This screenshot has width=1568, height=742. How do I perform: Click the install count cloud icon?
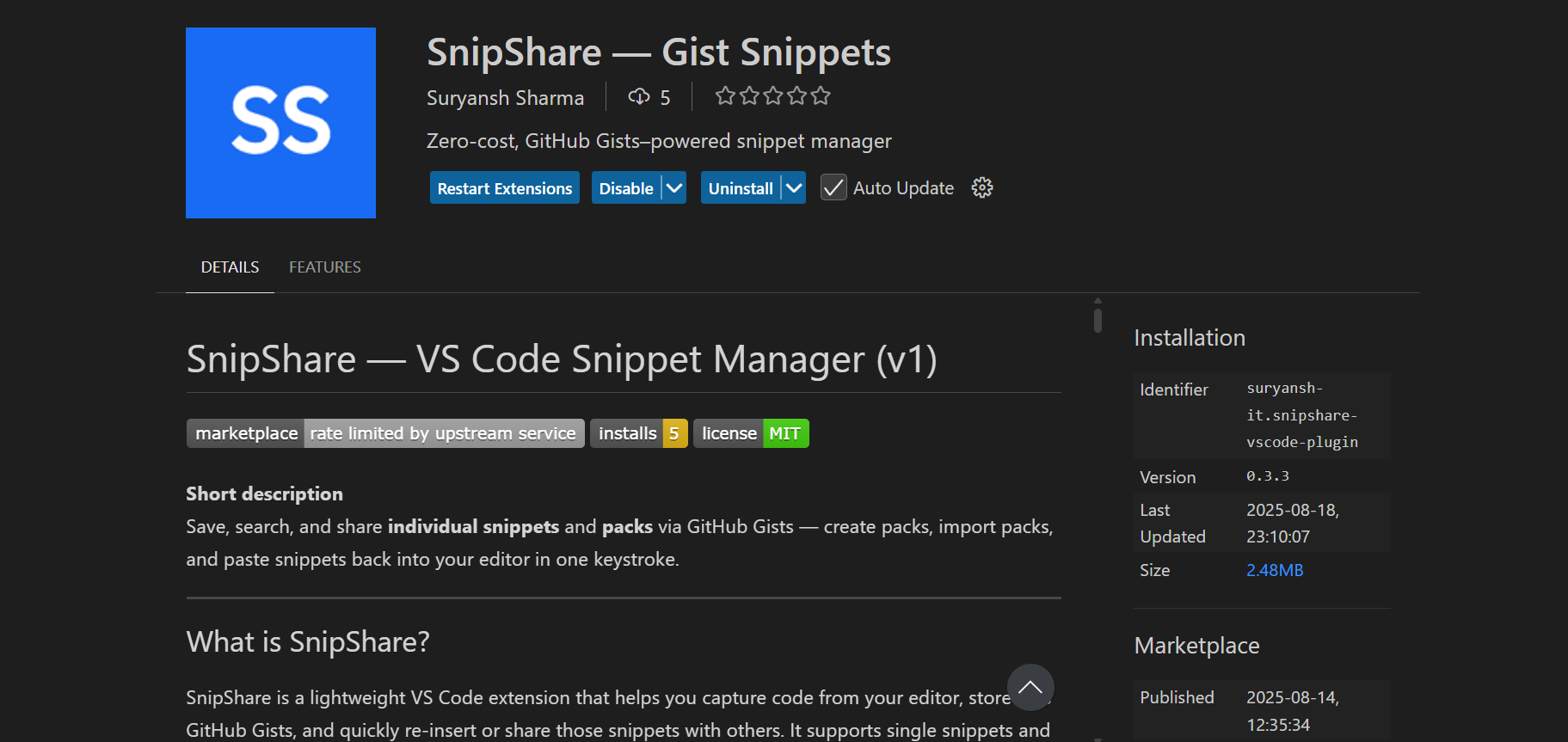click(x=639, y=97)
